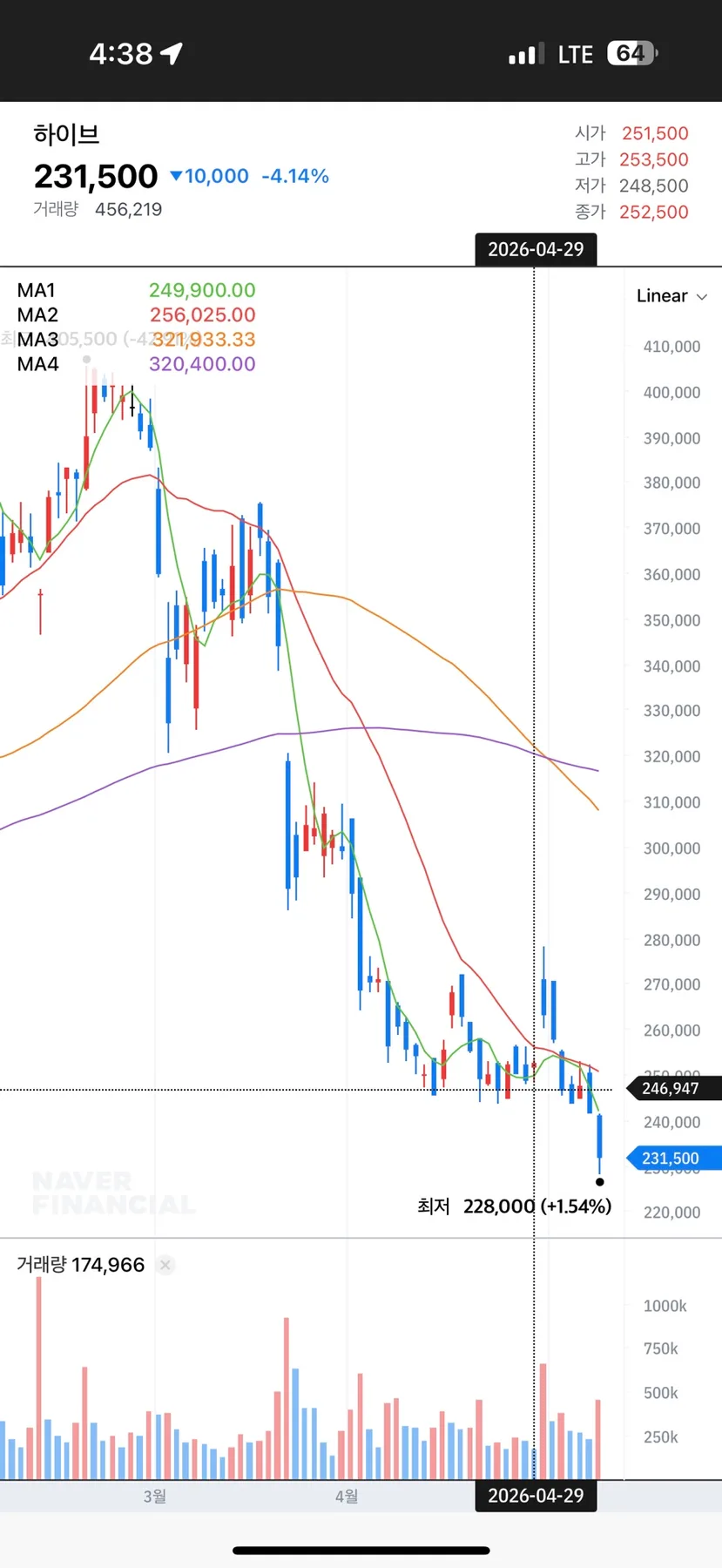Tap the bottom 2026-04-29 date label
This screenshot has height=1568, width=722.
536,1496
